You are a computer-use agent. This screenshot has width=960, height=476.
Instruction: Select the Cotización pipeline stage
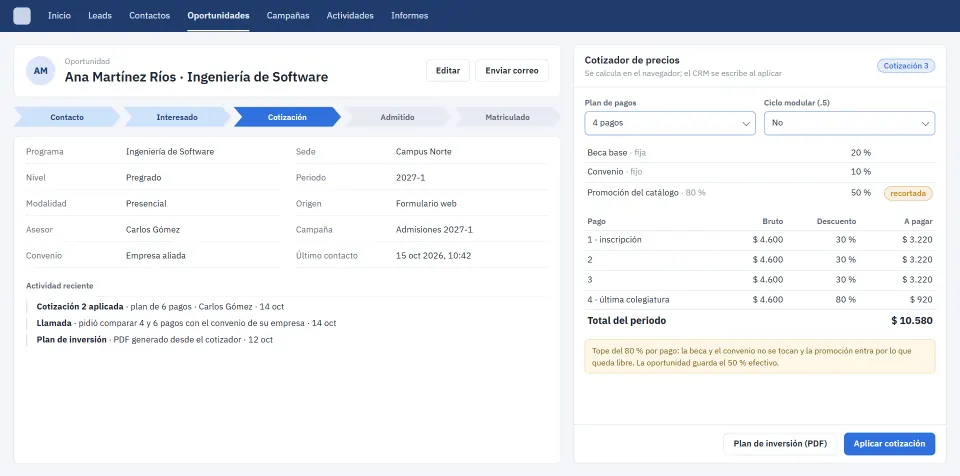point(287,117)
